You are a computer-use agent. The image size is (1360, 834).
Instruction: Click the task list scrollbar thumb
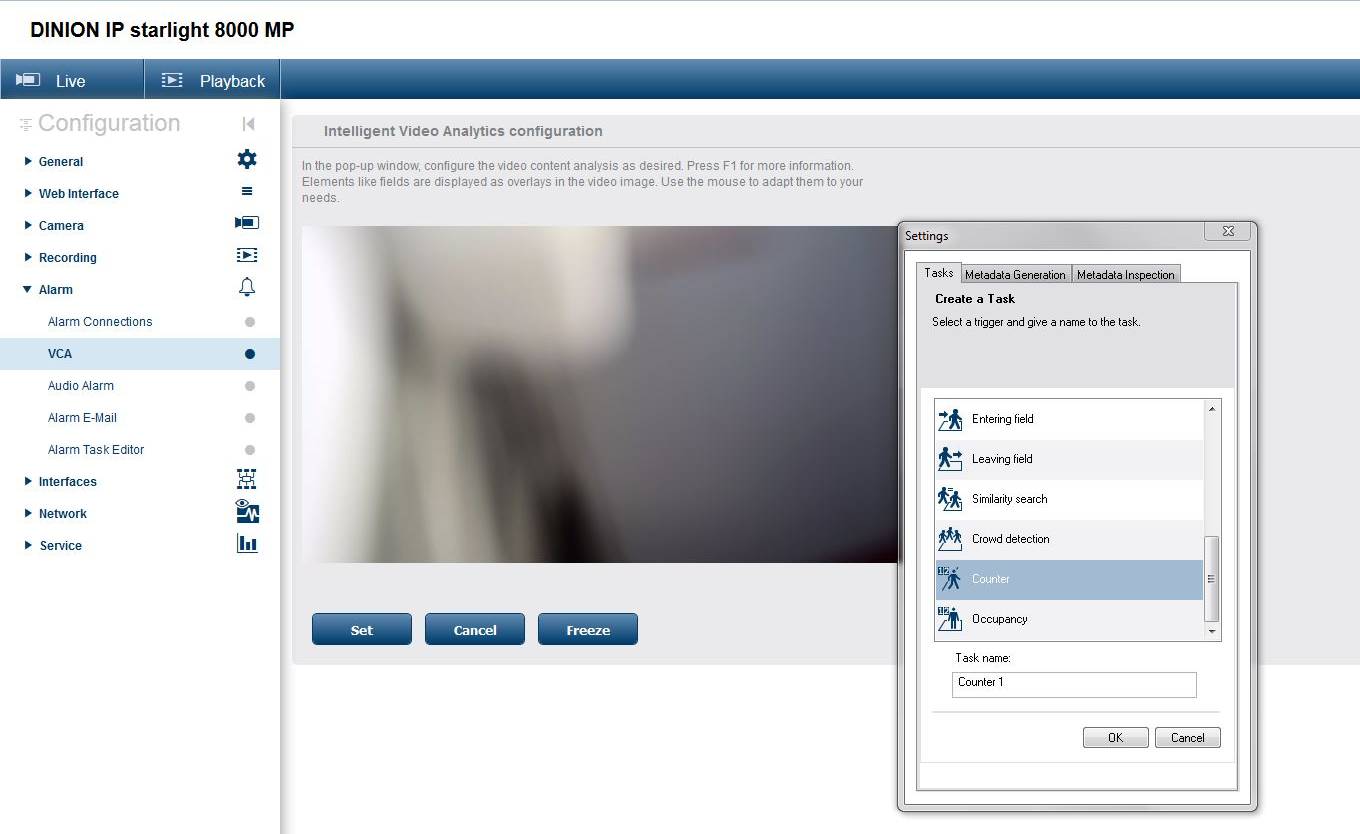pyautogui.click(x=1212, y=579)
